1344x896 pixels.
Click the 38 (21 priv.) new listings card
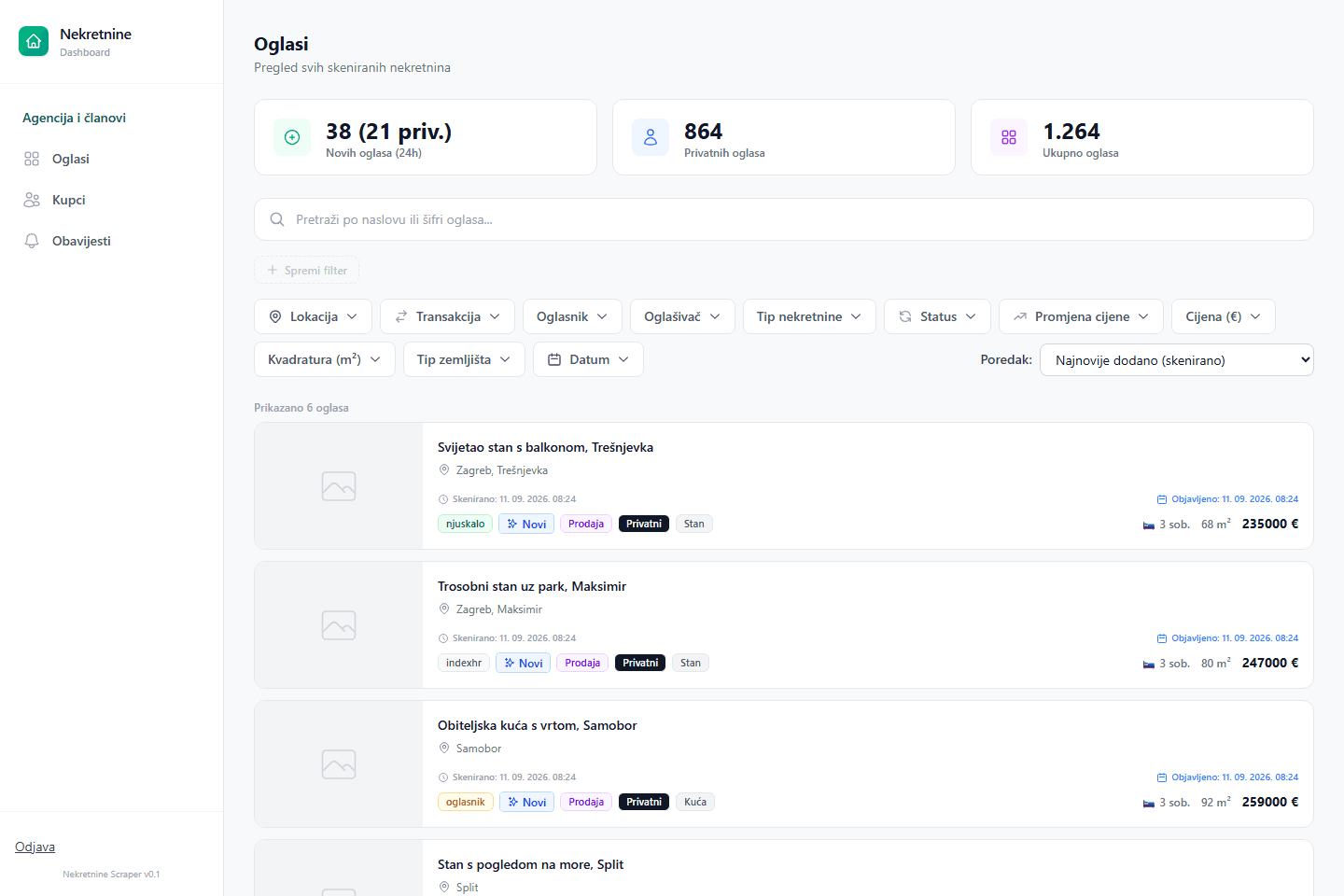point(426,137)
